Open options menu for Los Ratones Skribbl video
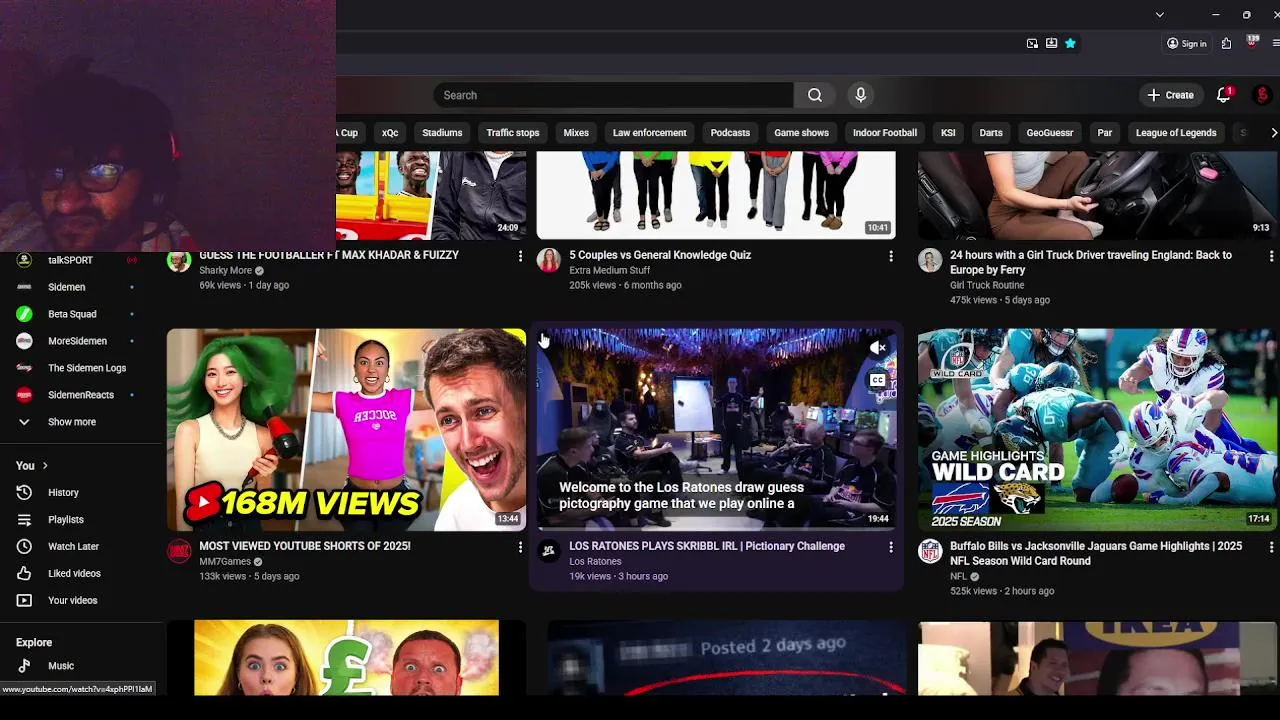 (x=891, y=547)
